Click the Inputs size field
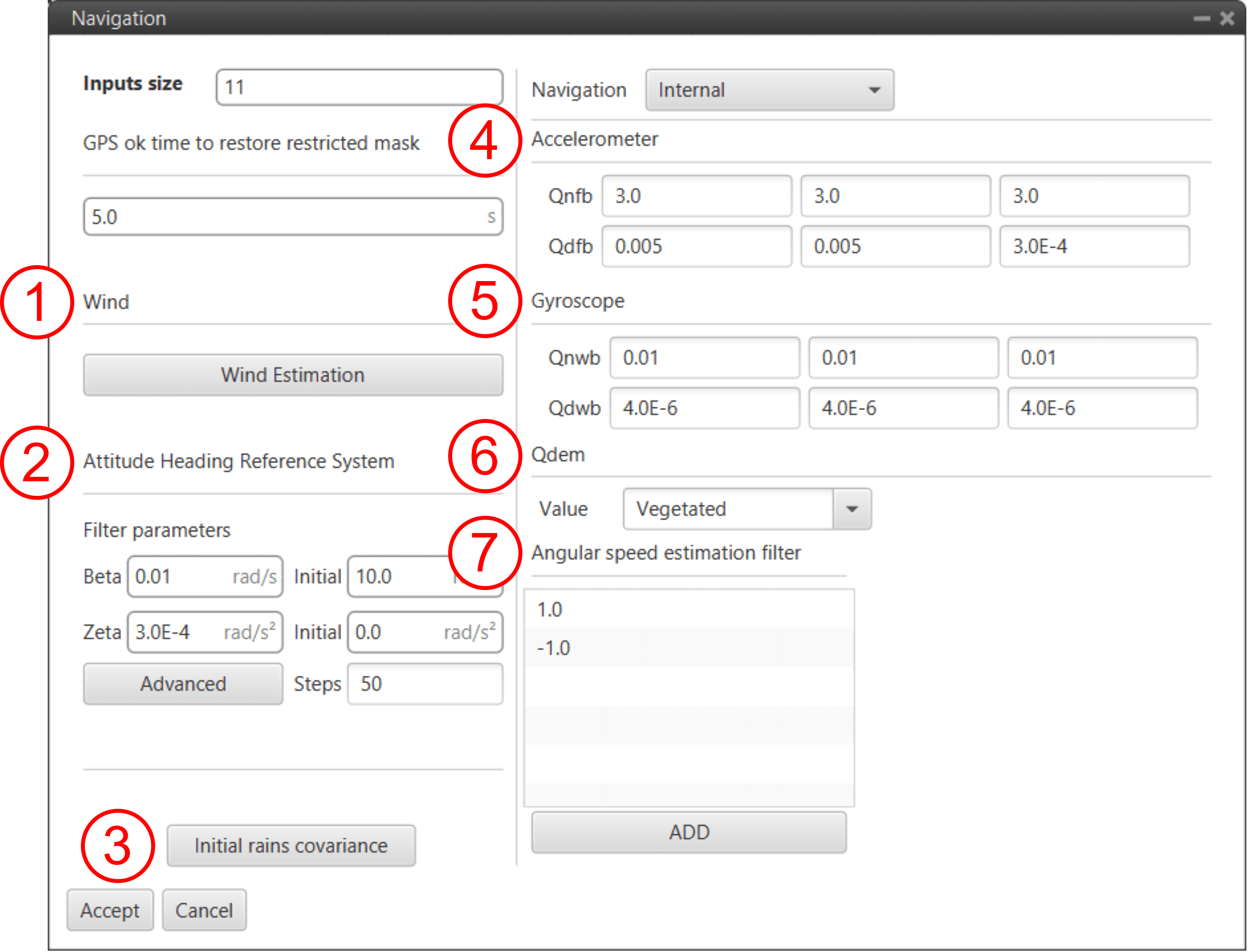1249x952 pixels. tap(359, 87)
